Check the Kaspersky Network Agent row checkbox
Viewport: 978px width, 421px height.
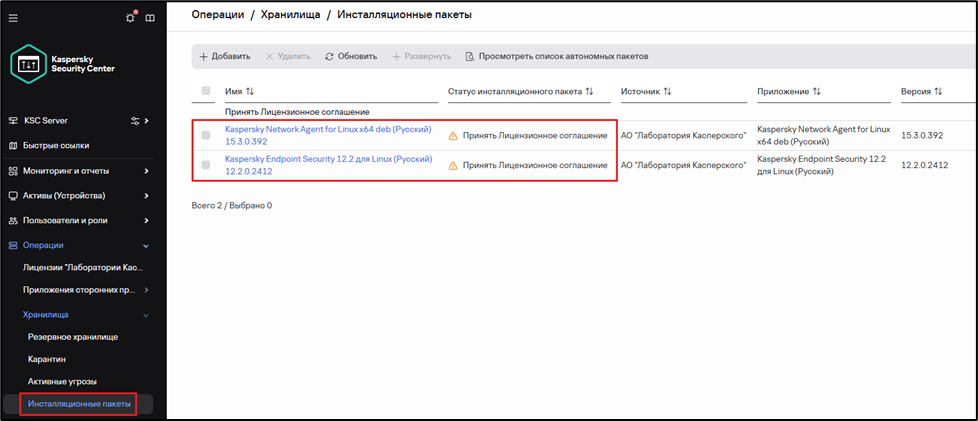206,135
